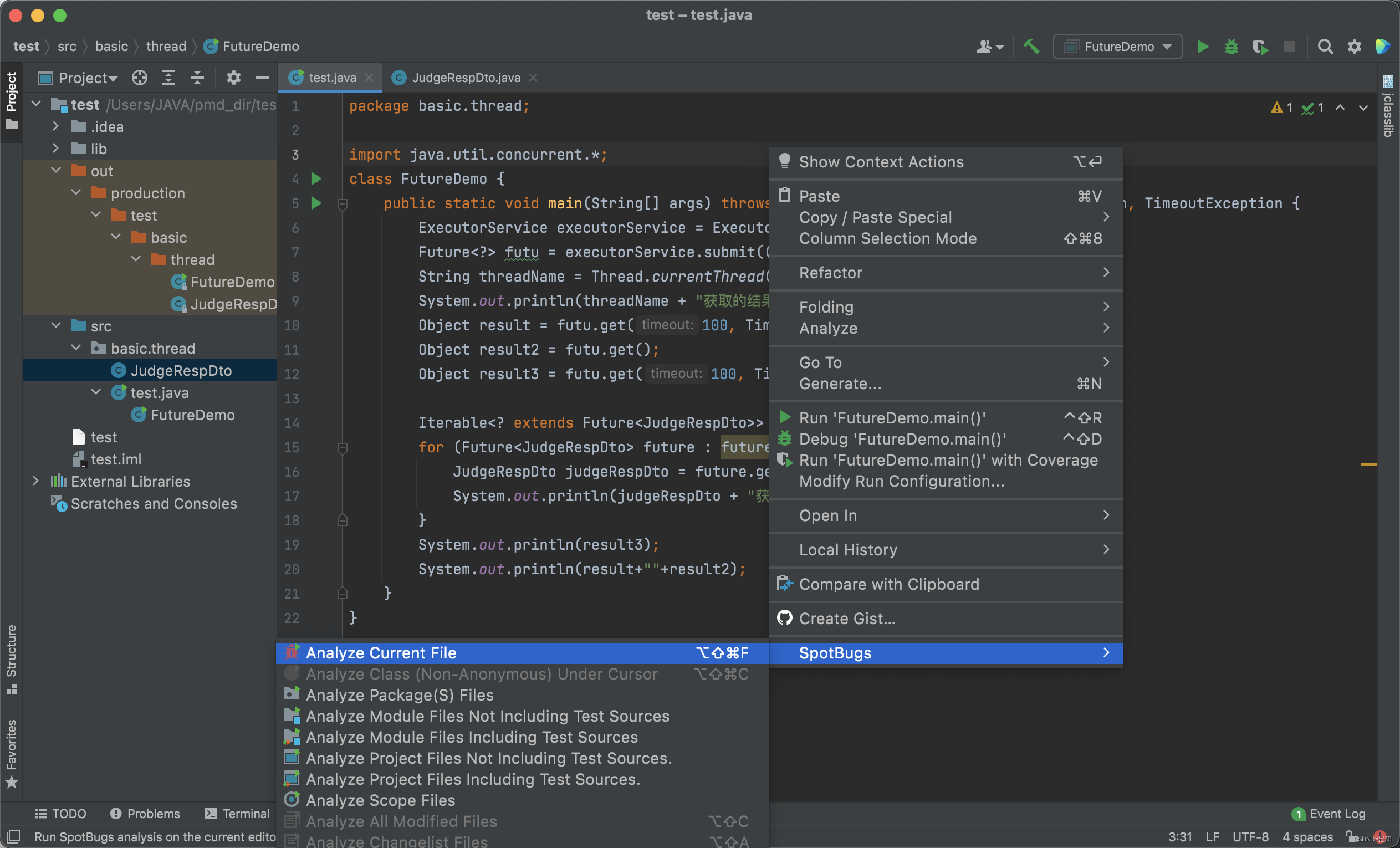The height and width of the screenshot is (848, 1400).
Task: Open the FutureDemo run configuration dropdown
Action: pyautogui.click(x=1117, y=46)
